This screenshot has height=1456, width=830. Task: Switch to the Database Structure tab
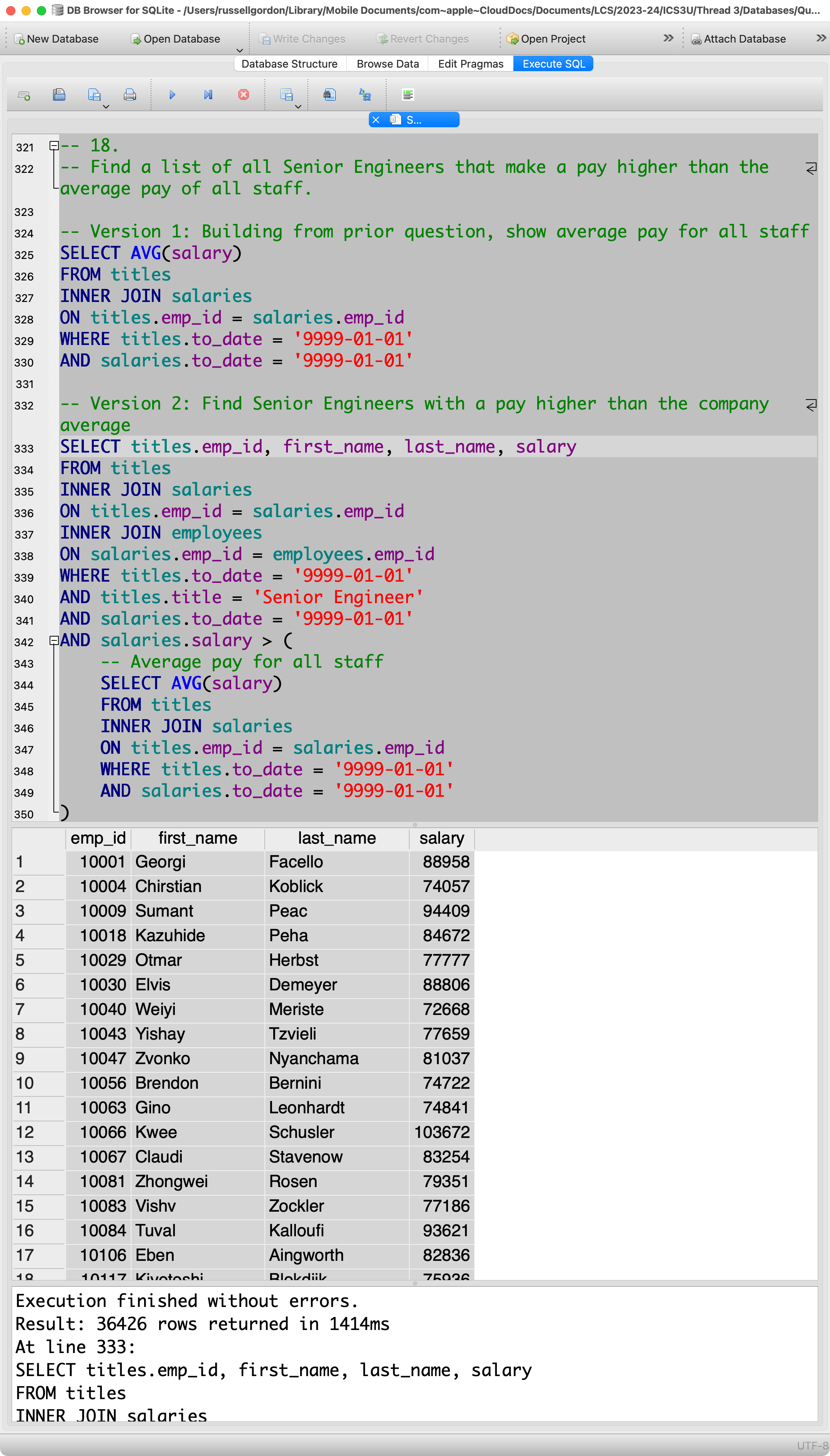click(289, 64)
